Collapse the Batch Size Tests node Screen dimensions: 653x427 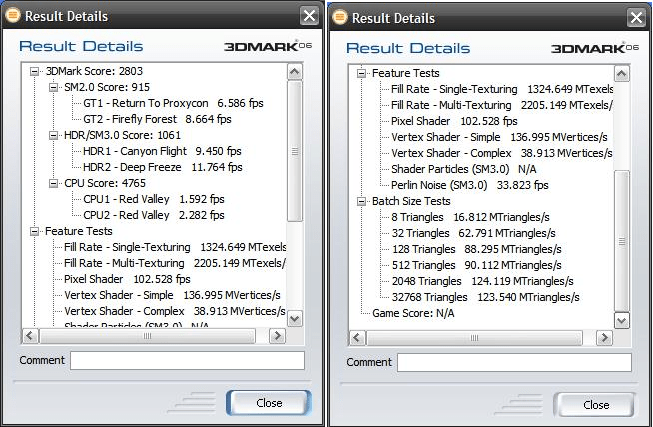point(362,201)
